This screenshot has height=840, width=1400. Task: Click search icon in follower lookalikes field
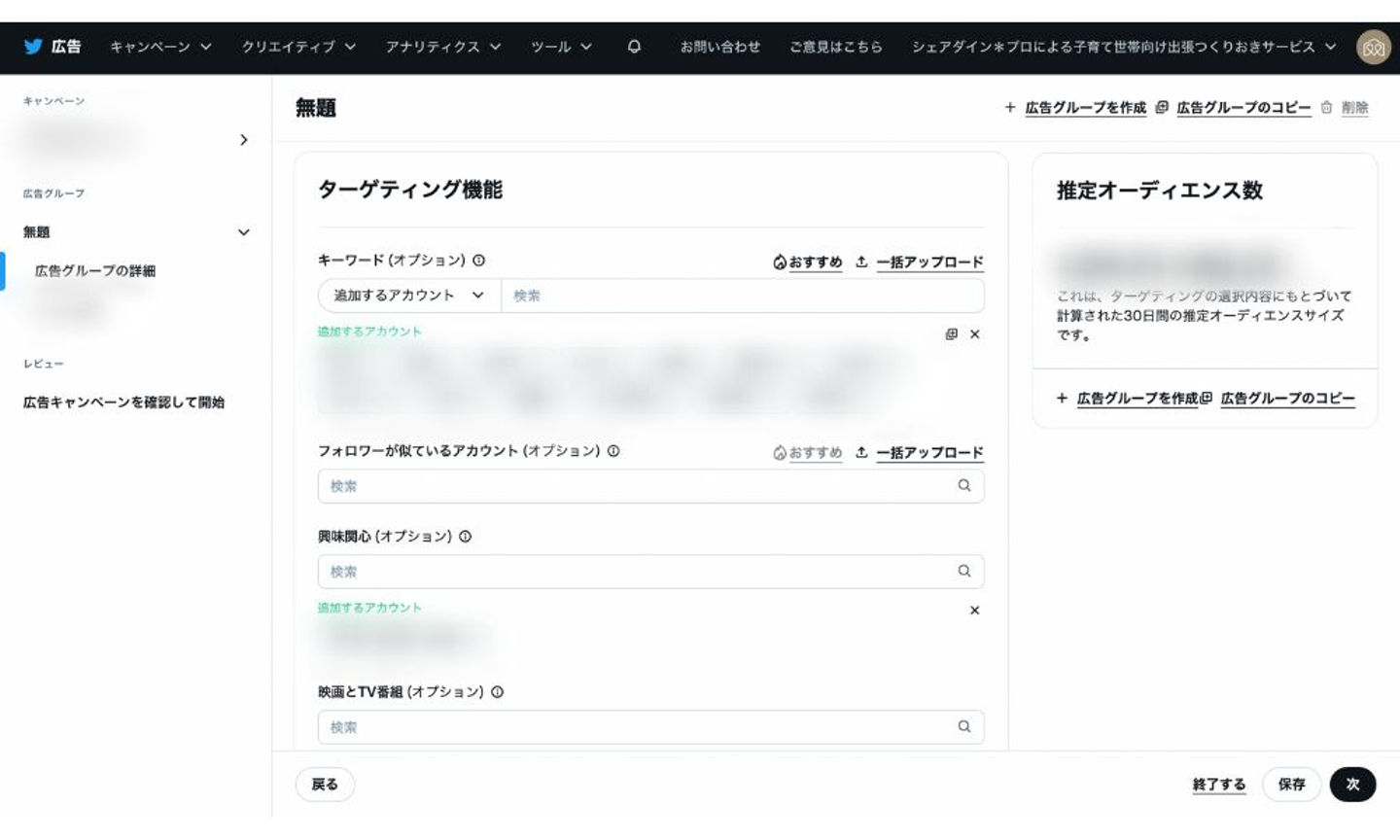coord(963,486)
